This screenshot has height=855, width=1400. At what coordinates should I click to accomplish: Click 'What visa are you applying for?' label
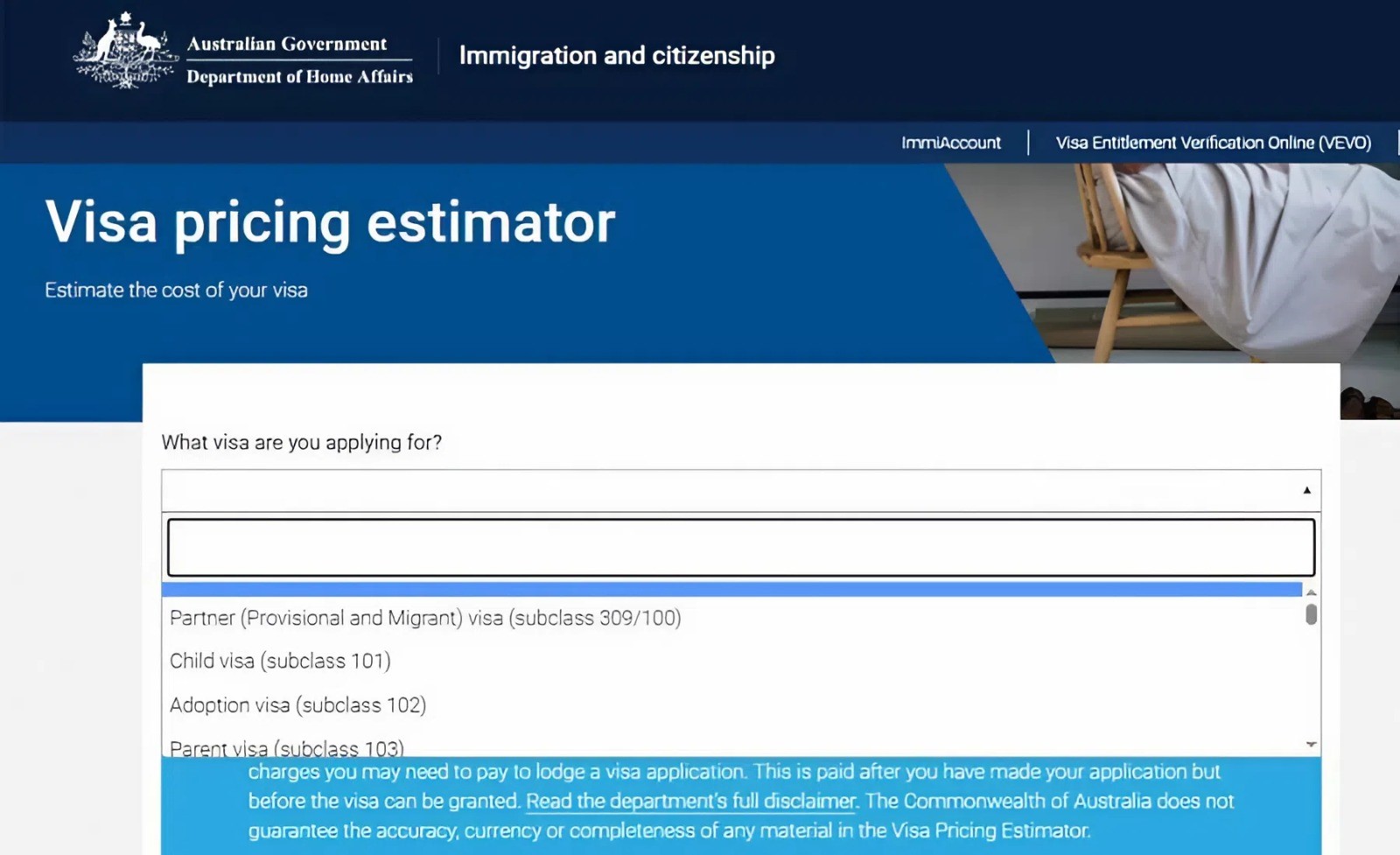[302, 443]
